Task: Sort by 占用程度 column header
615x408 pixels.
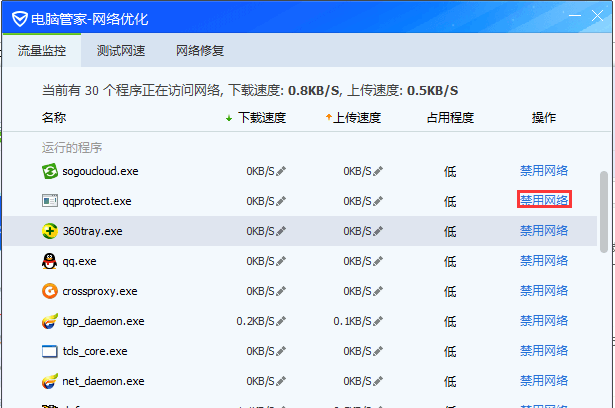Action: (x=450, y=117)
